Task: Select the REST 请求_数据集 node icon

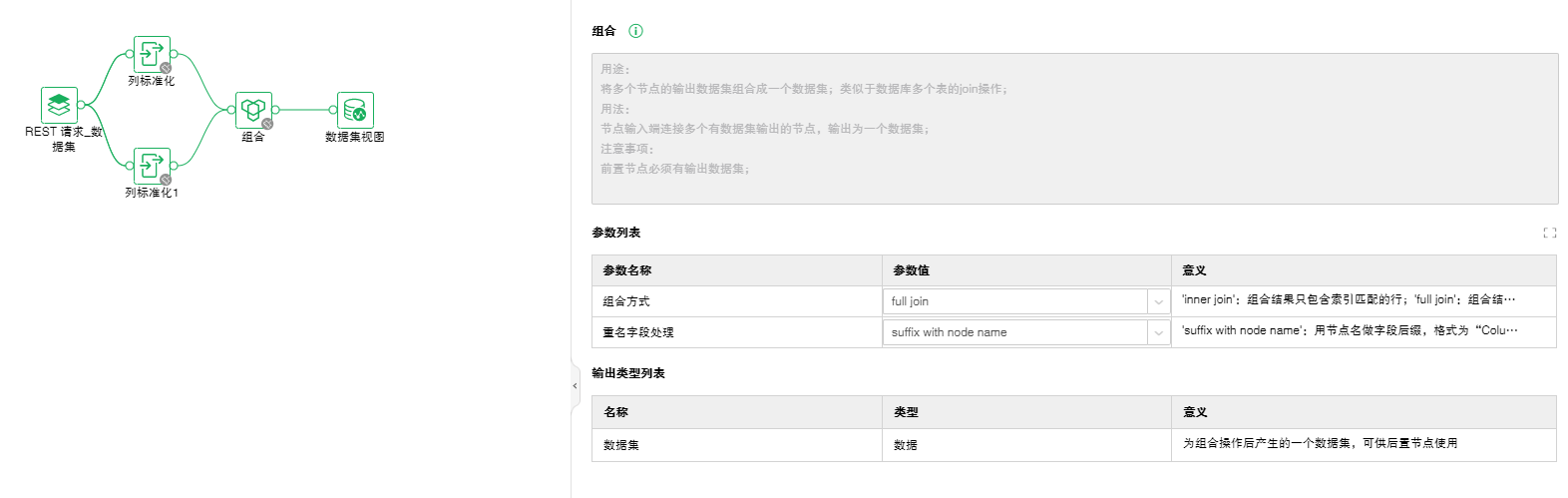Action: click(59, 105)
